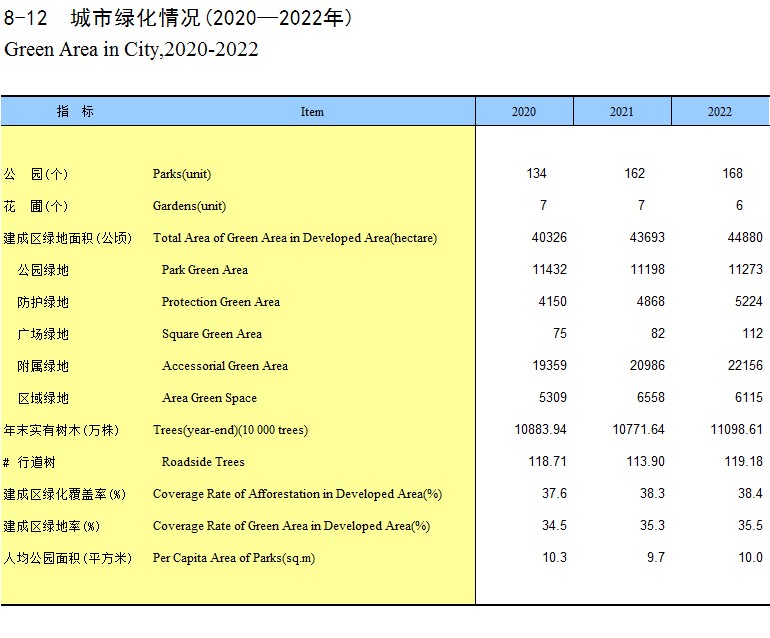Select '建成区绿地率(%)' label

click(x=51, y=527)
